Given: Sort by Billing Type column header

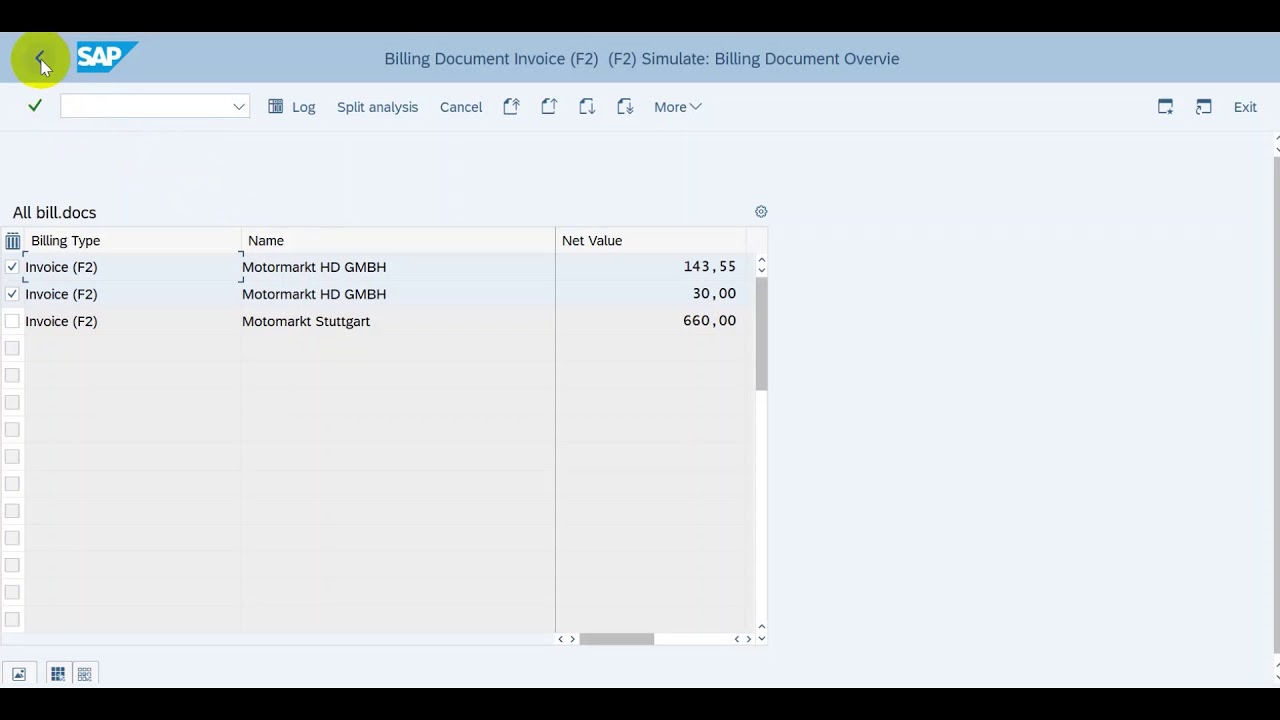Looking at the screenshot, I should [133, 241].
